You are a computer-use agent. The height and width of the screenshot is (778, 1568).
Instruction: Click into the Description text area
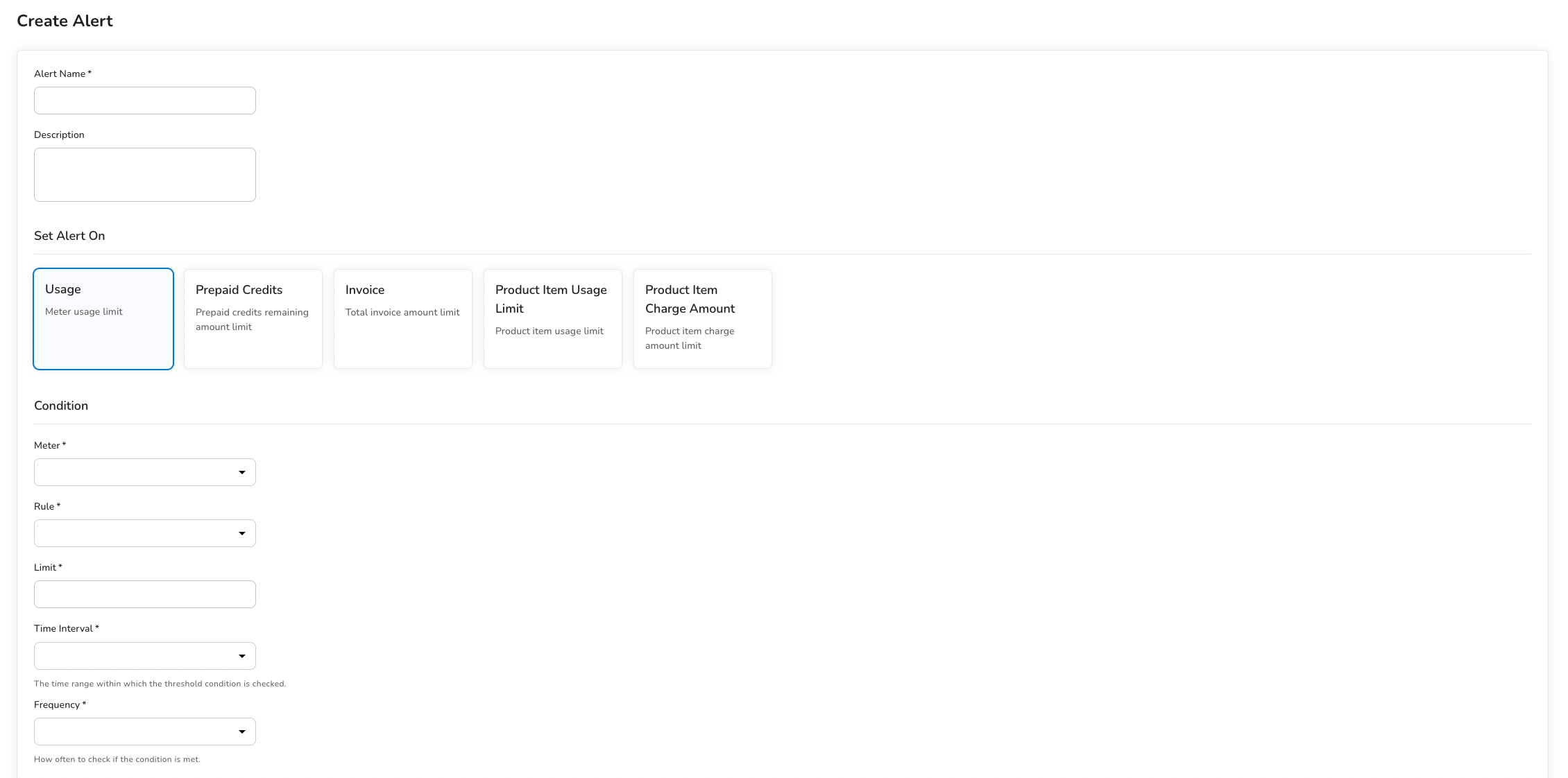tap(144, 175)
